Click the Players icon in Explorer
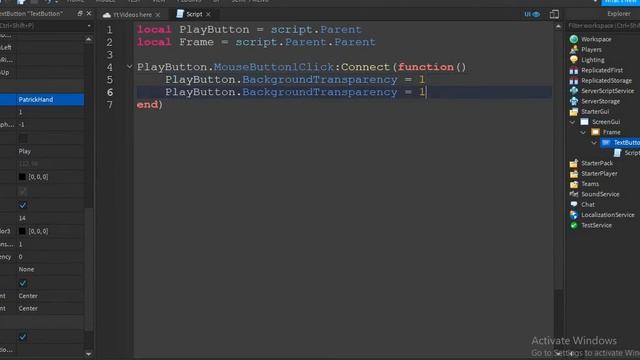Viewport: 640px width, 360px height. (574, 49)
